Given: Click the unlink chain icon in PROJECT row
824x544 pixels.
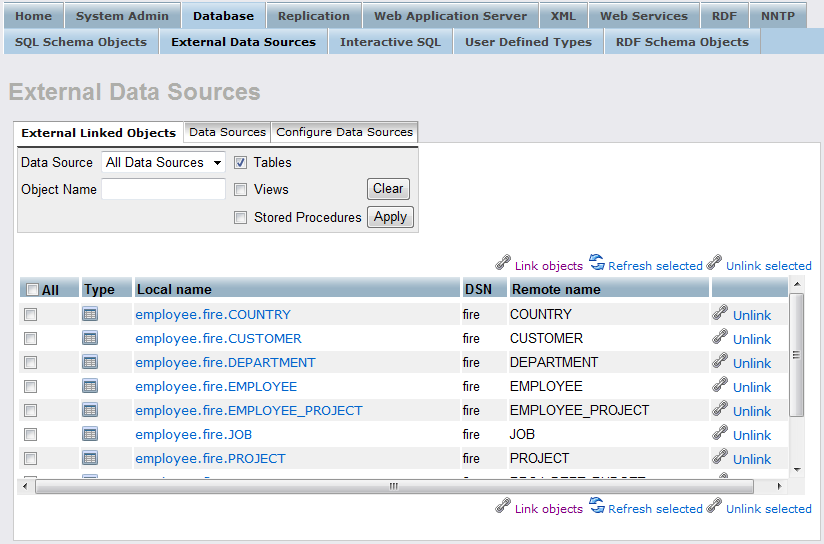Looking at the screenshot, I should (x=720, y=458).
